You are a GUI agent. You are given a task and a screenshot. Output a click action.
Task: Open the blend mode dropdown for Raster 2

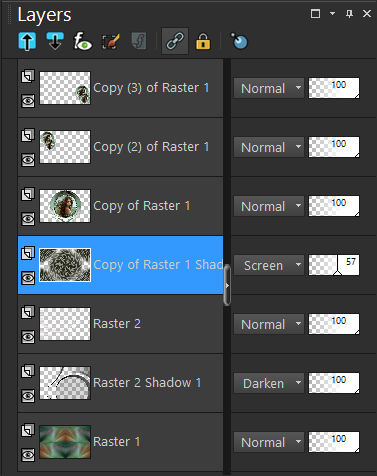(x=269, y=324)
